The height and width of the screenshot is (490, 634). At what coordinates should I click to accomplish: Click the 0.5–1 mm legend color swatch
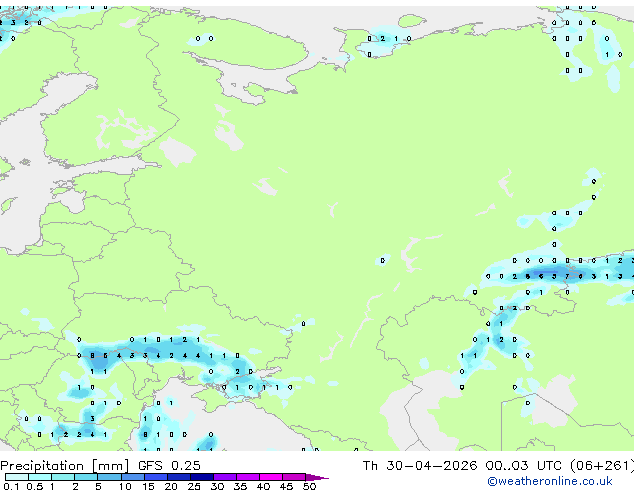coord(40,477)
